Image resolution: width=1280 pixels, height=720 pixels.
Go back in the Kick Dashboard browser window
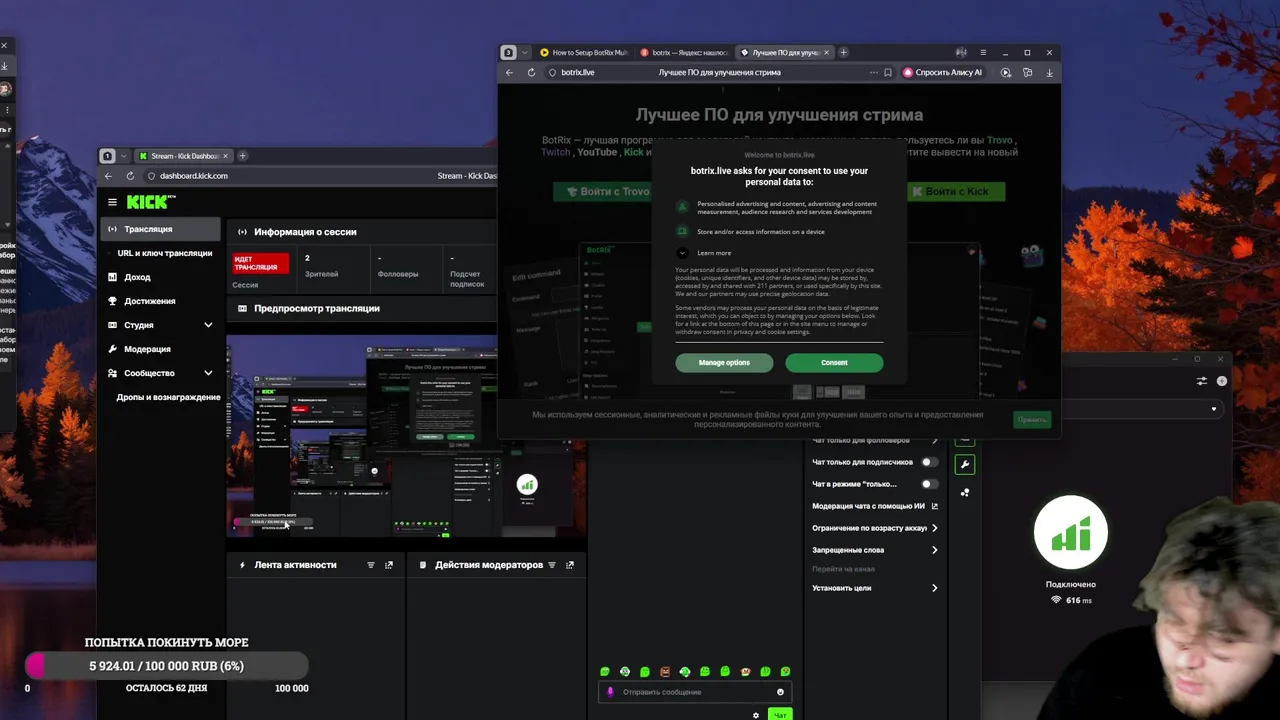pos(108,176)
